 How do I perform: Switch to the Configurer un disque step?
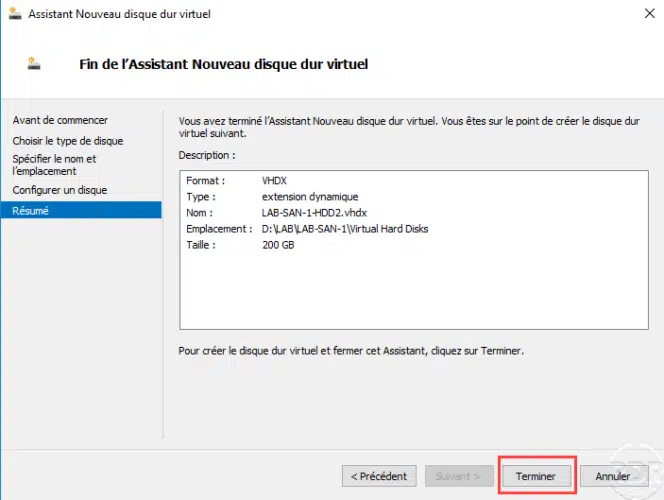(60, 190)
